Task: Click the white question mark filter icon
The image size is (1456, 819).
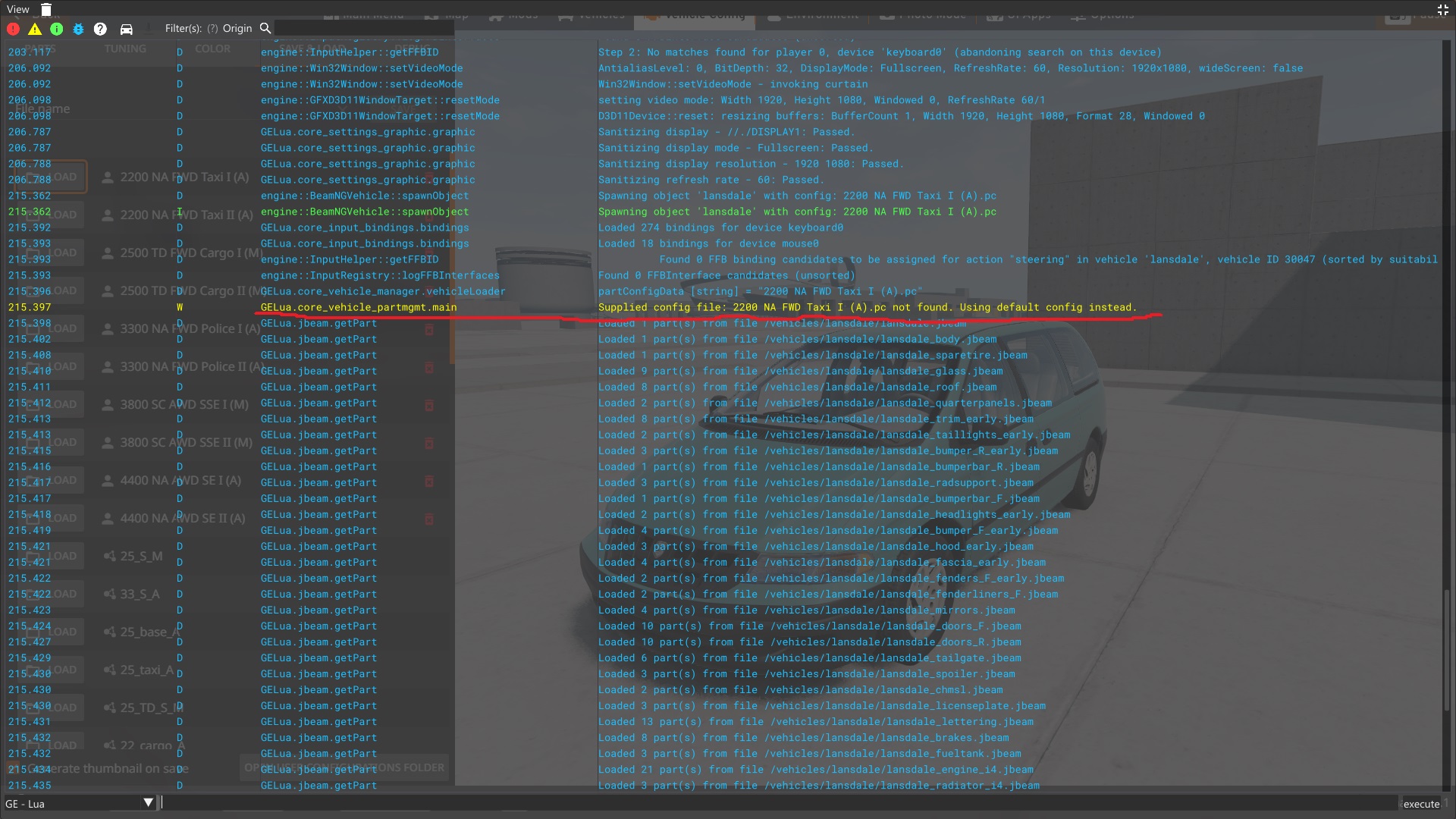Action: click(100, 29)
